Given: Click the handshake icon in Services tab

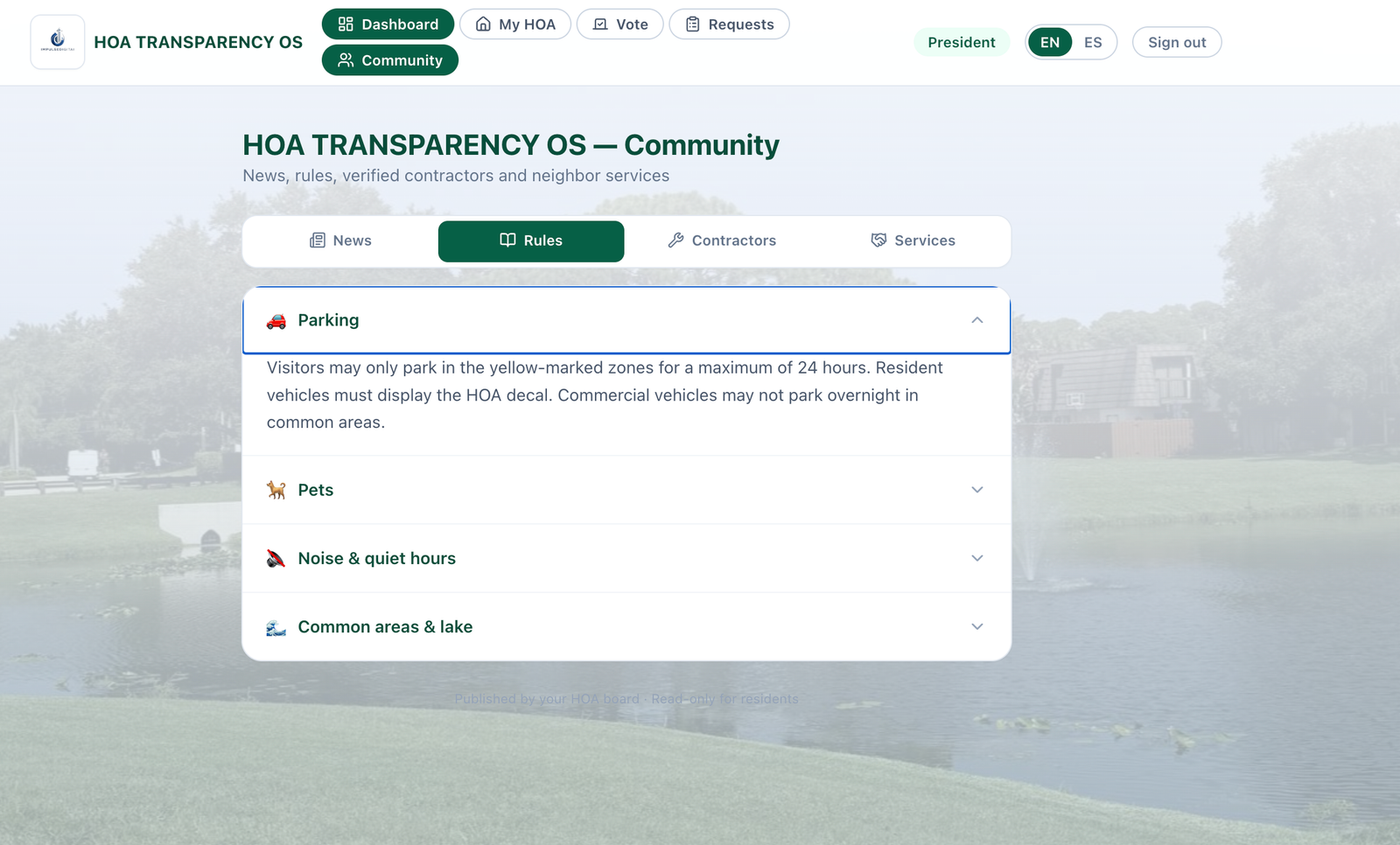Looking at the screenshot, I should point(878,241).
